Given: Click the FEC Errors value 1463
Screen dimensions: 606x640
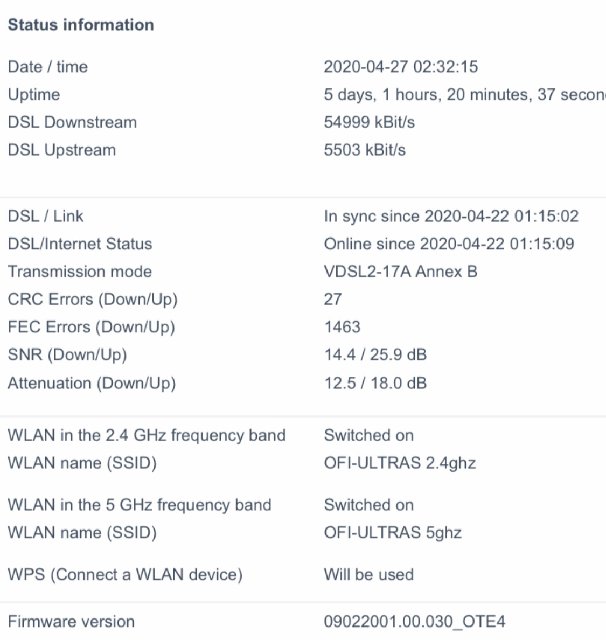Looking at the screenshot, I should click(x=342, y=327).
